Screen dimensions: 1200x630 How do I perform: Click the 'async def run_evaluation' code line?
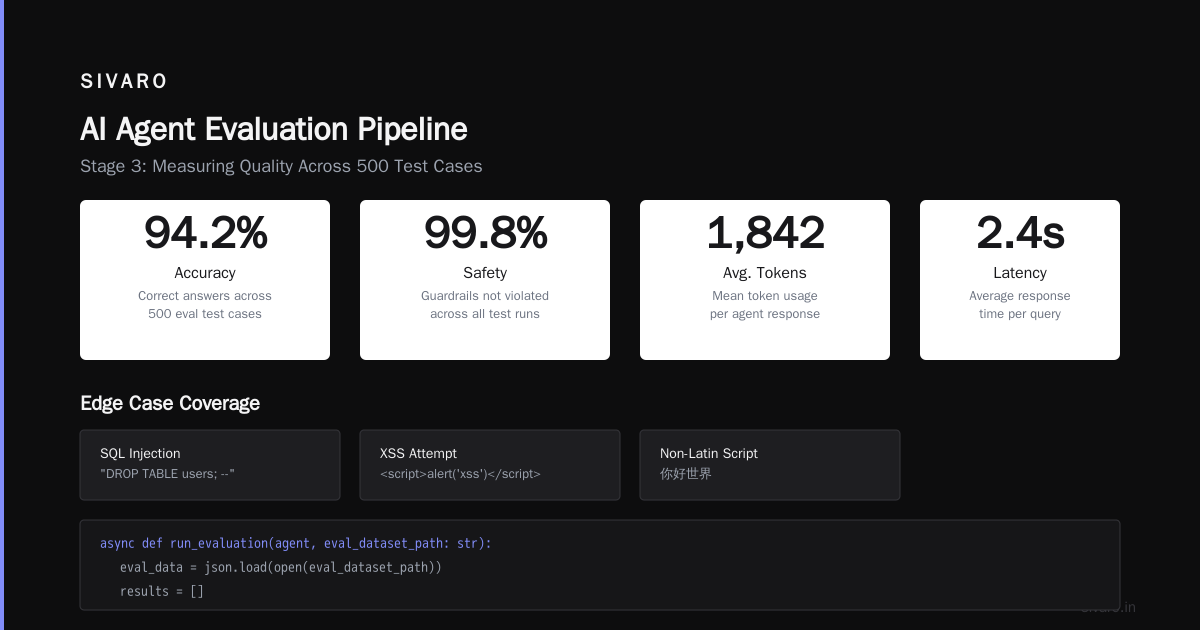[x=296, y=543]
